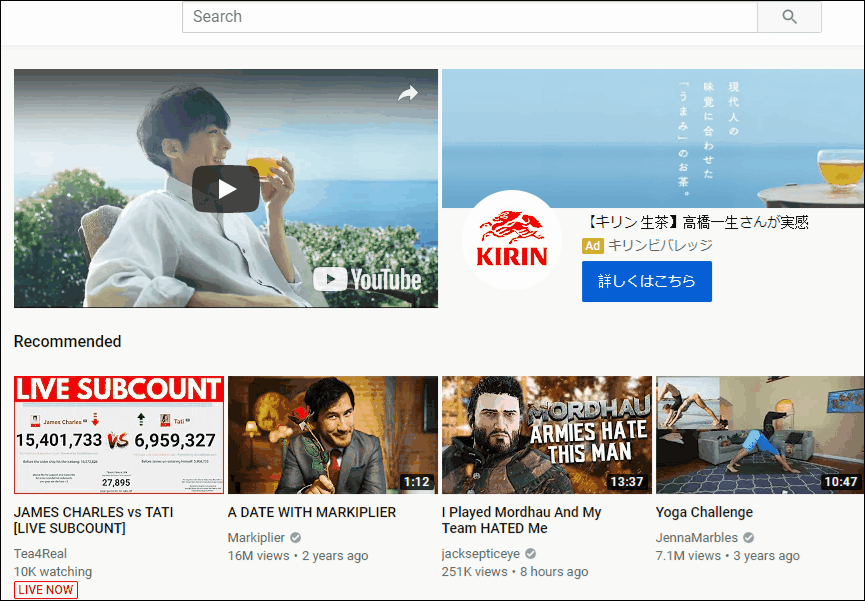Focus the Search input field
Screen dimensions: 865x601
click(470, 17)
